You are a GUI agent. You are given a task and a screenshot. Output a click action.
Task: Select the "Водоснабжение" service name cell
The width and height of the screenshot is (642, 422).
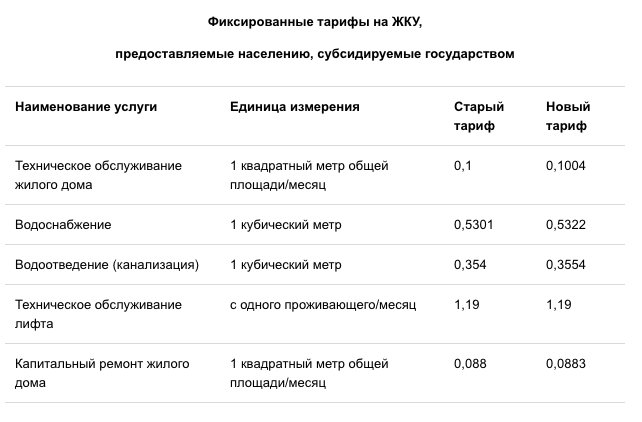(63, 225)
